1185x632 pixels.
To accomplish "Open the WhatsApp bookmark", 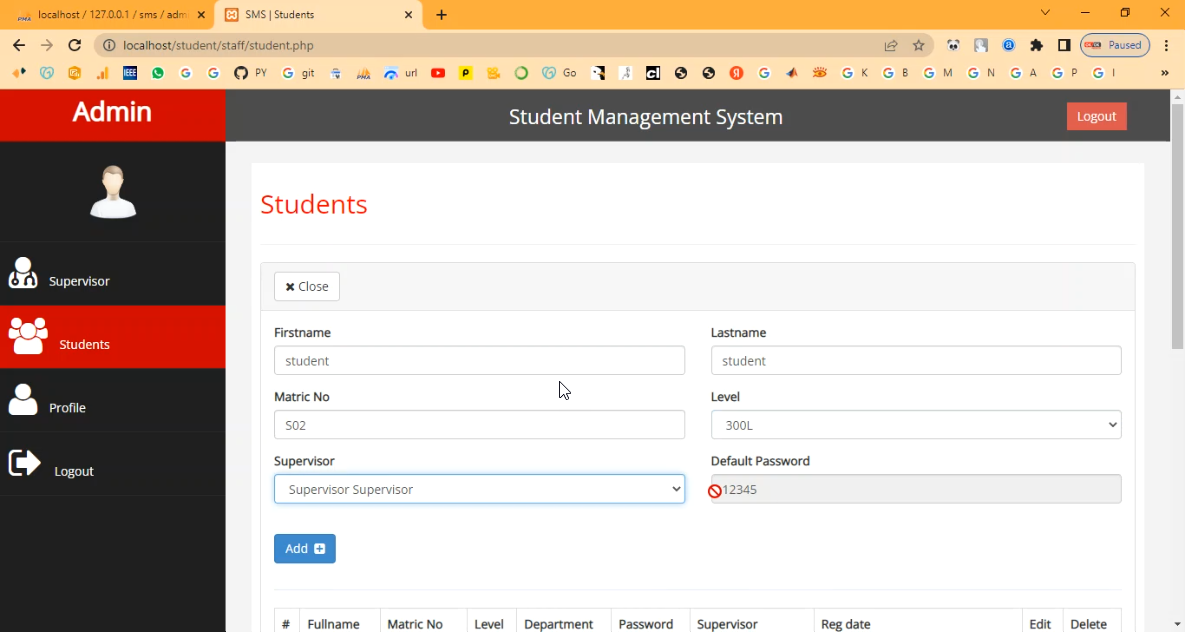I will (x=158, y=73).
